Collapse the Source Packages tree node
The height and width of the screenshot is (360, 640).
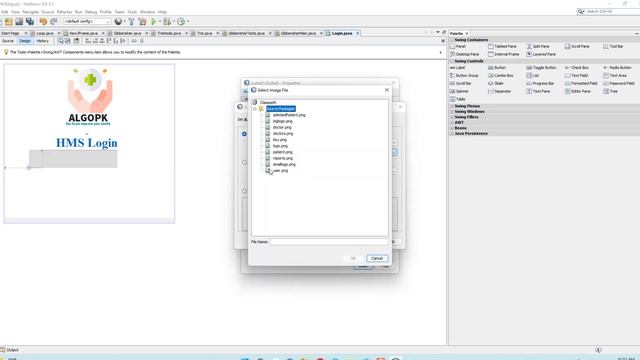(255, 109)
